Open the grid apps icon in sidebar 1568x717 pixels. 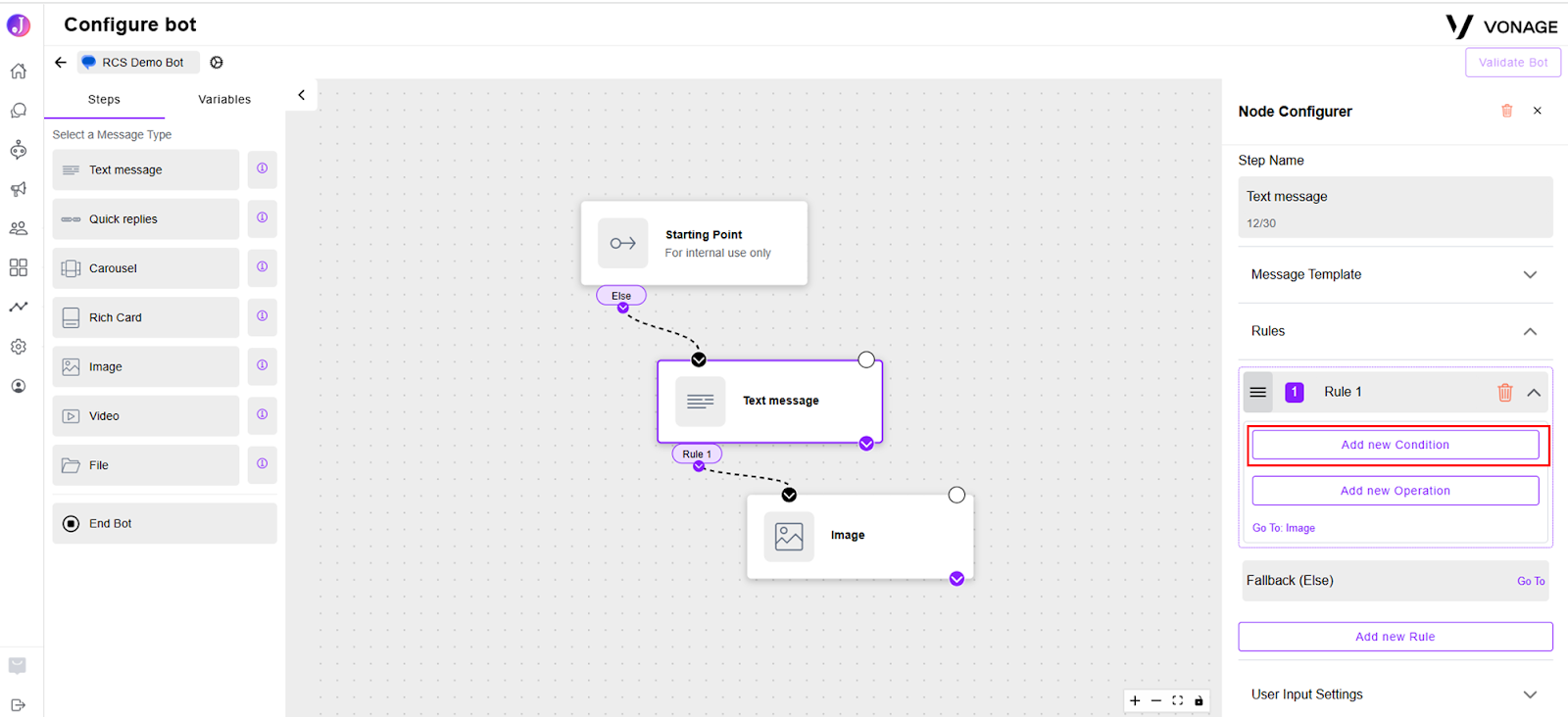[19, 267]
